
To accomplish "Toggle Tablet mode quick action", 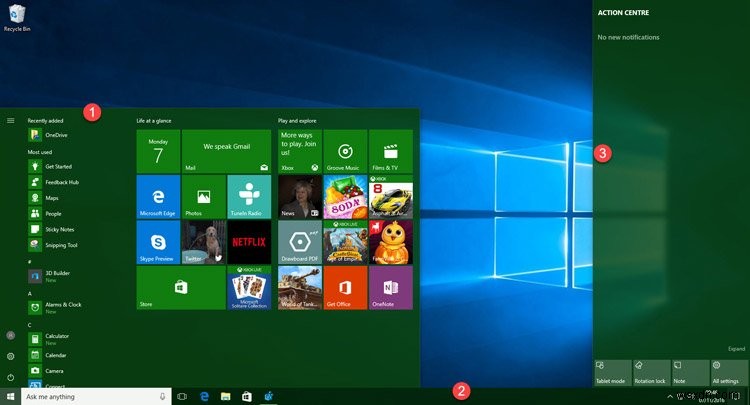I will coord(613,372).
